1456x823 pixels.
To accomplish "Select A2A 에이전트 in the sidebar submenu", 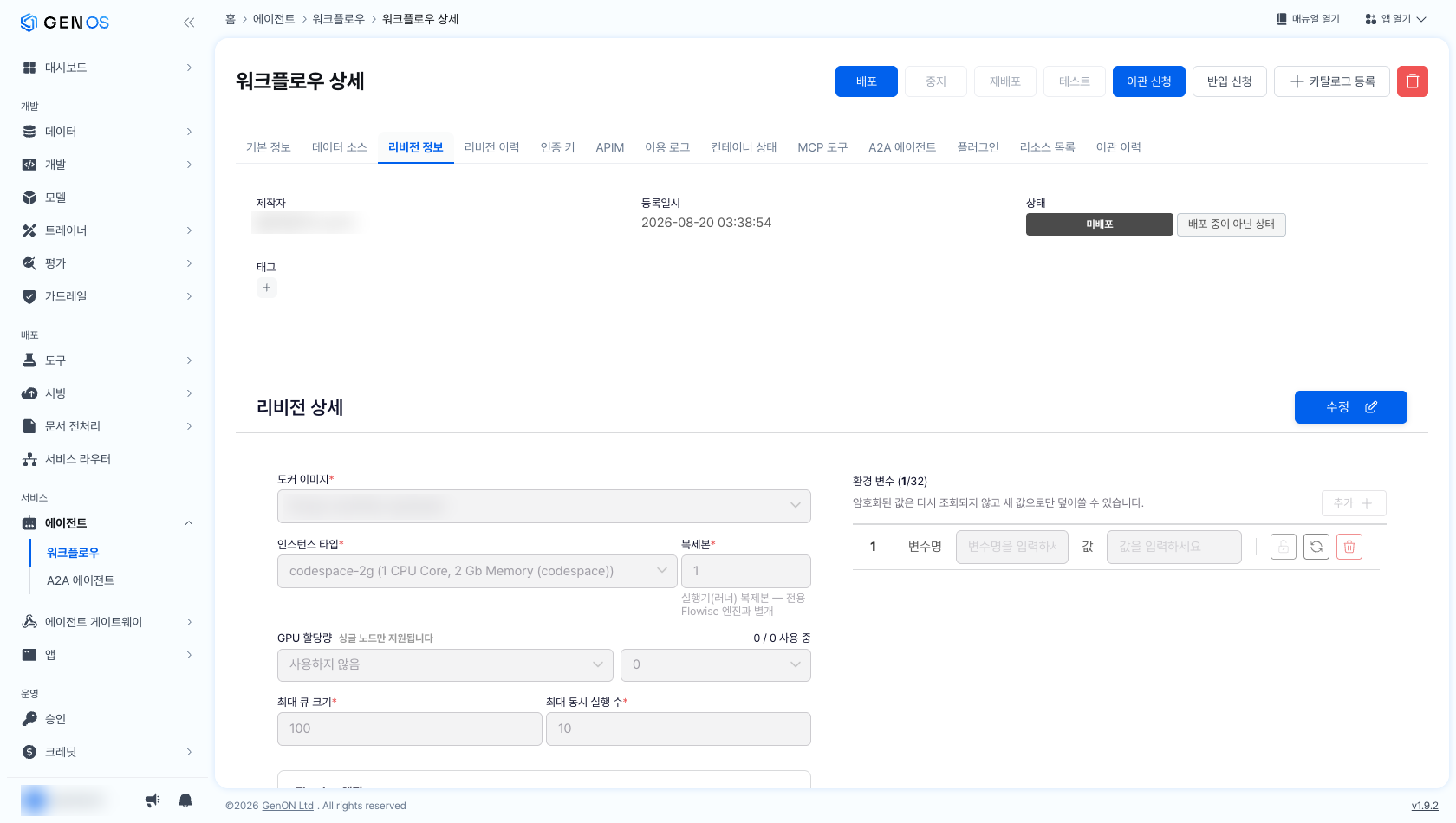I will (x=81, y=580).
